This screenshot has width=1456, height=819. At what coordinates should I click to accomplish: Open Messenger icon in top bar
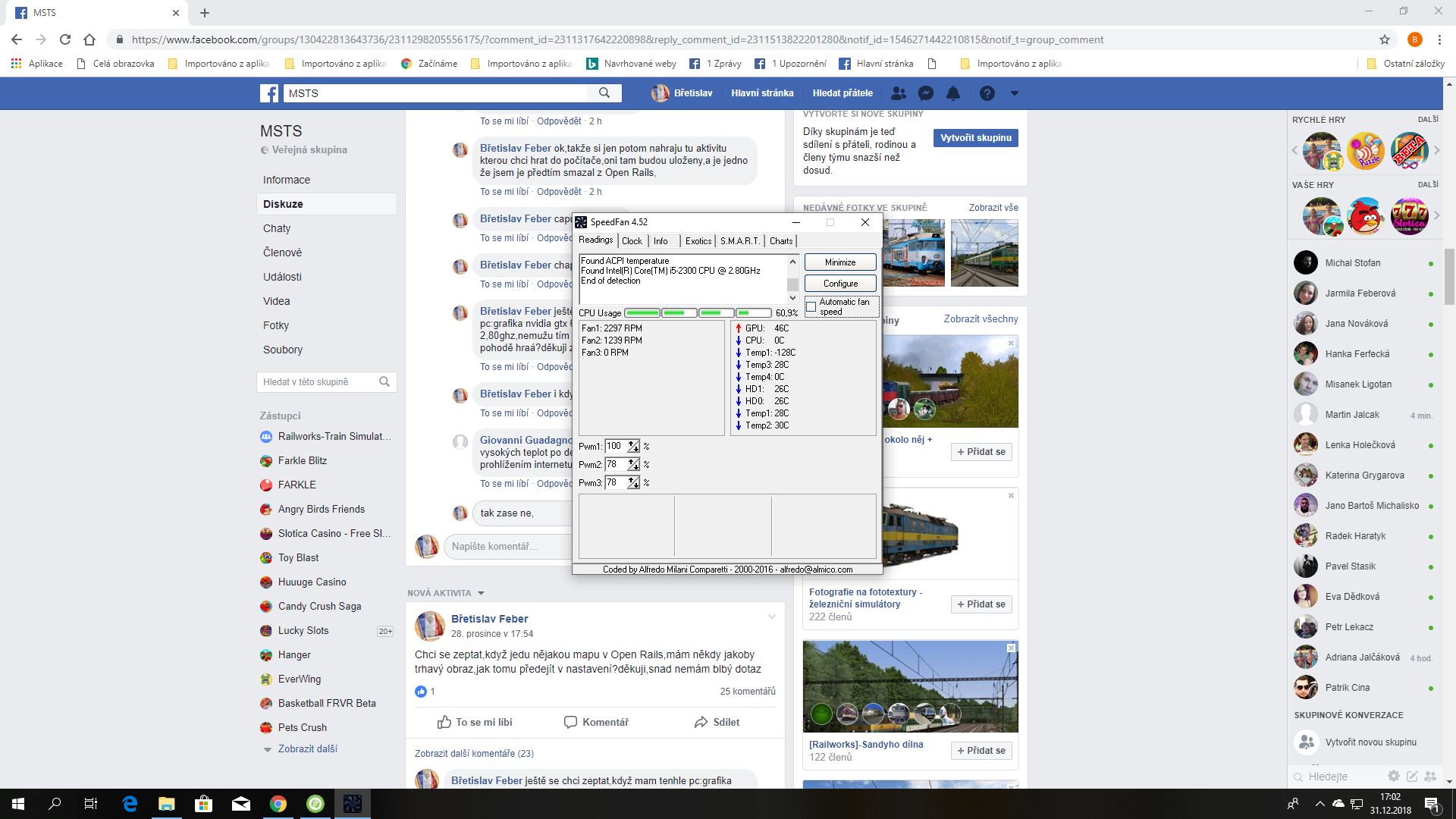[x=926, y=93]
